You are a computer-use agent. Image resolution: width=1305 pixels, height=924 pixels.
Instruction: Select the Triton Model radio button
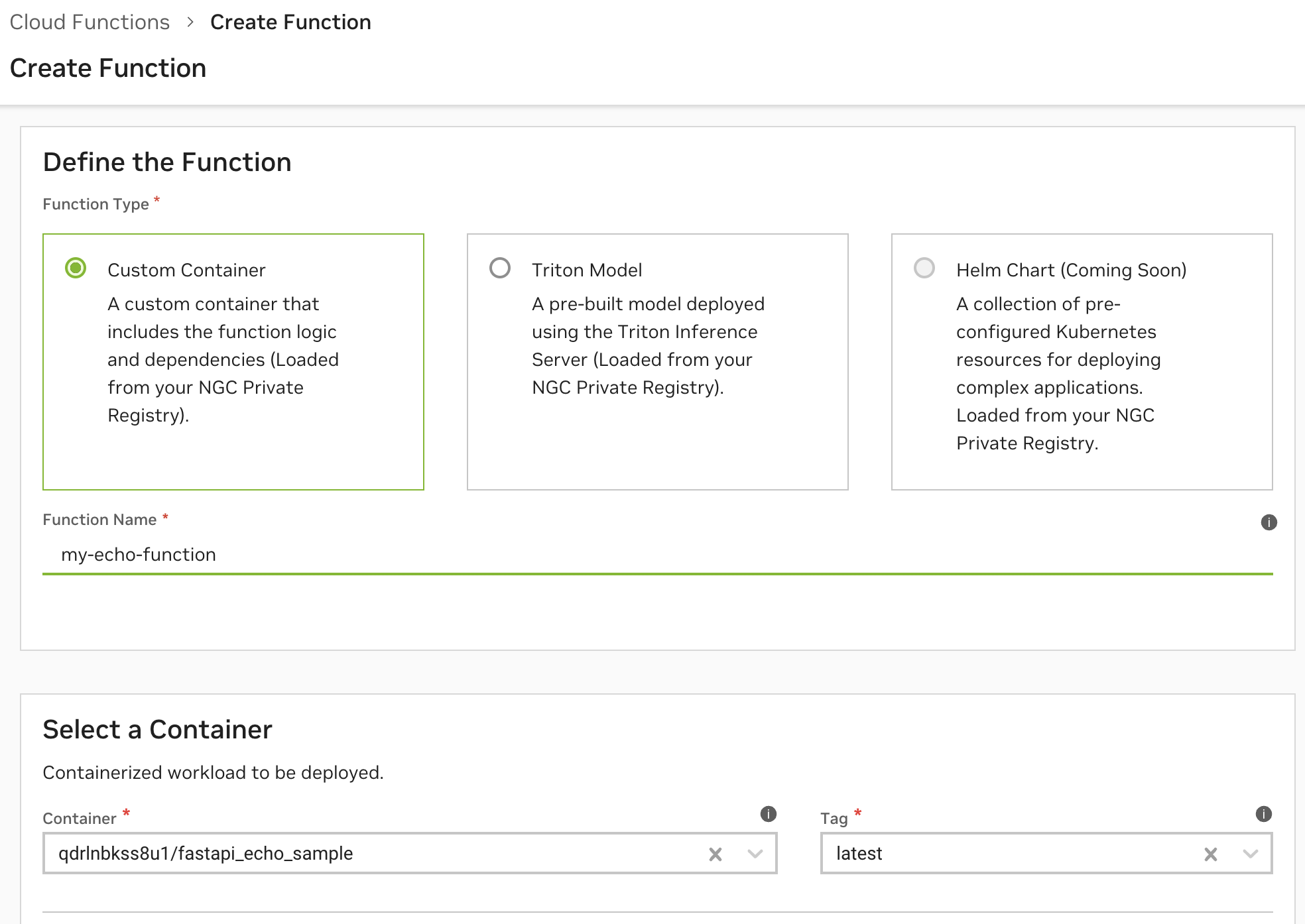[x=500, y=268]
